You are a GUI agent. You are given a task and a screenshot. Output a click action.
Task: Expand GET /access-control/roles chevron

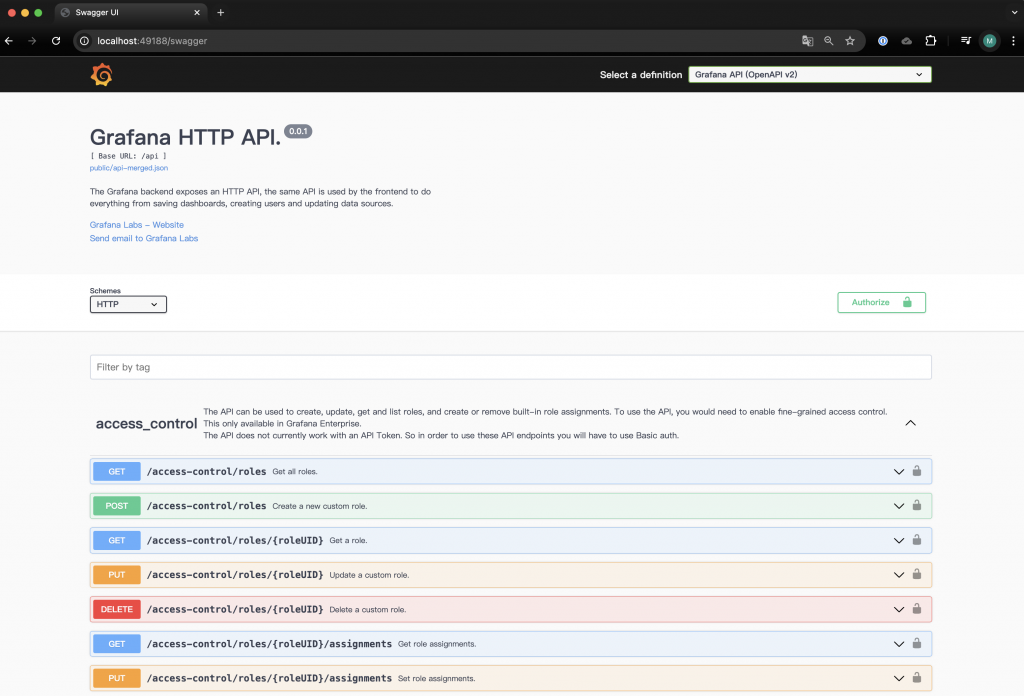(x=899, y=471)
